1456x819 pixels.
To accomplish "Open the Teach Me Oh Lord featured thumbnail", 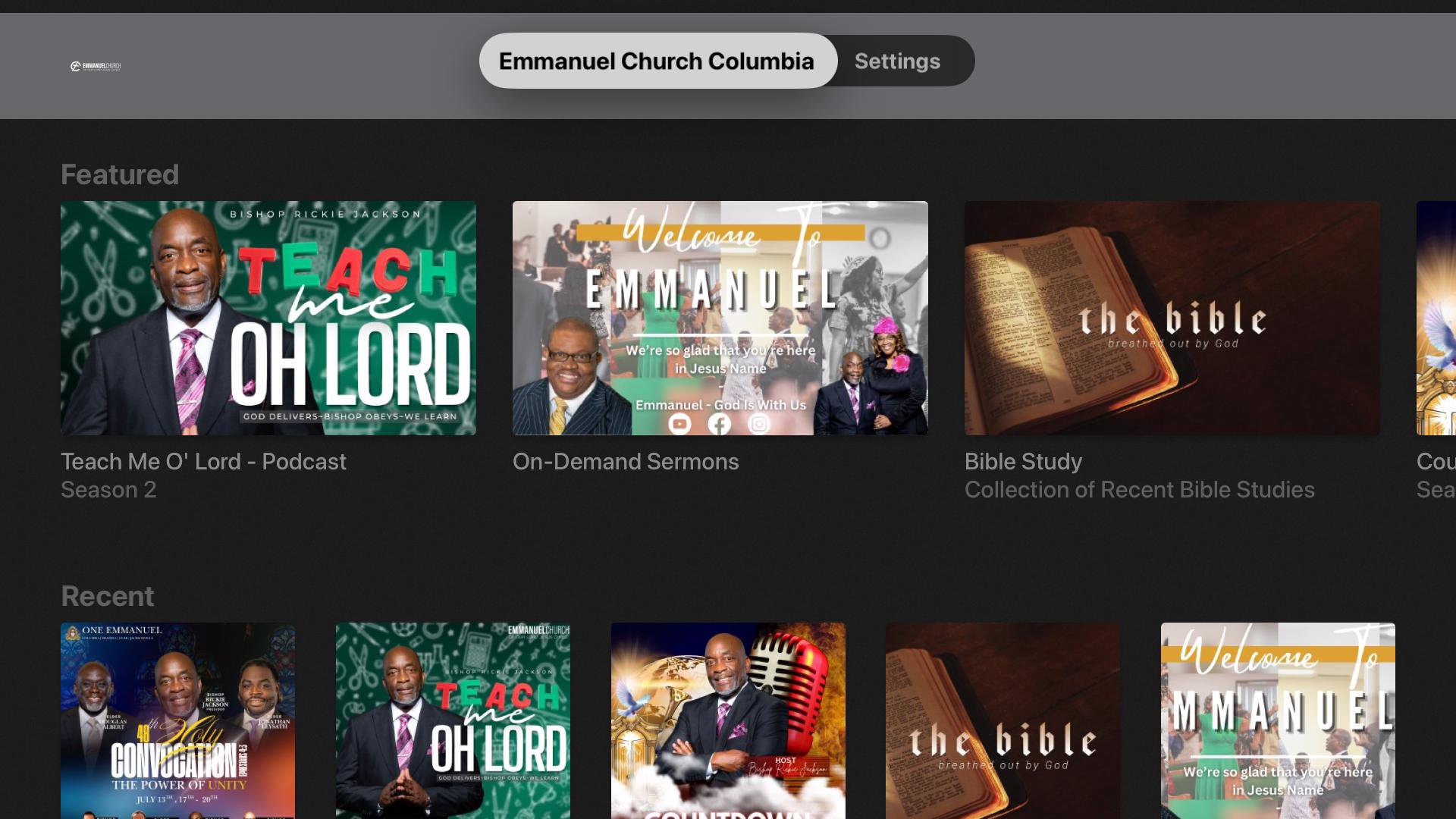I will tap(268, 318).
